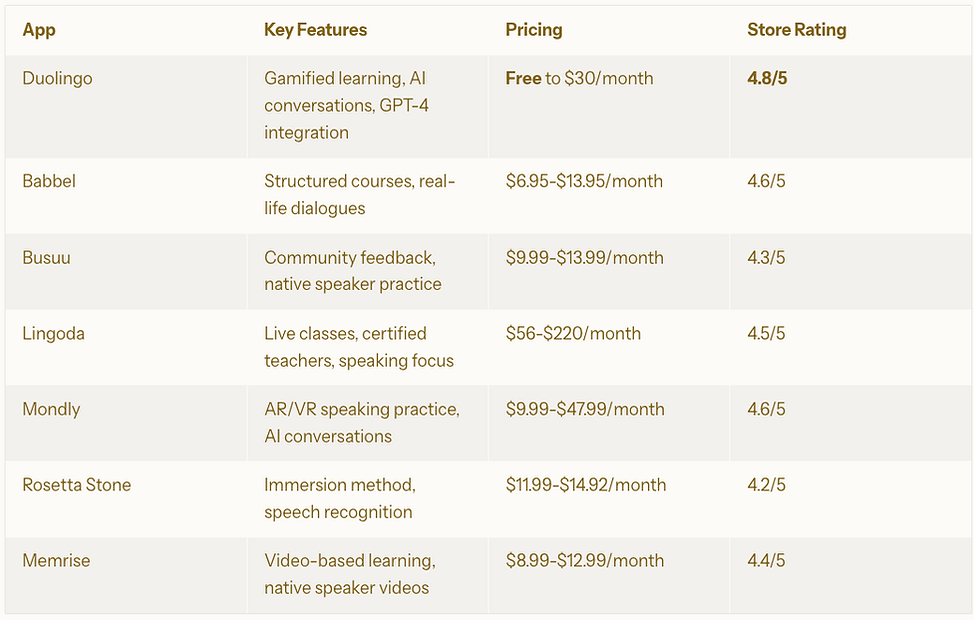Click the bold 4.8/5 rating

tap(767, 78)
